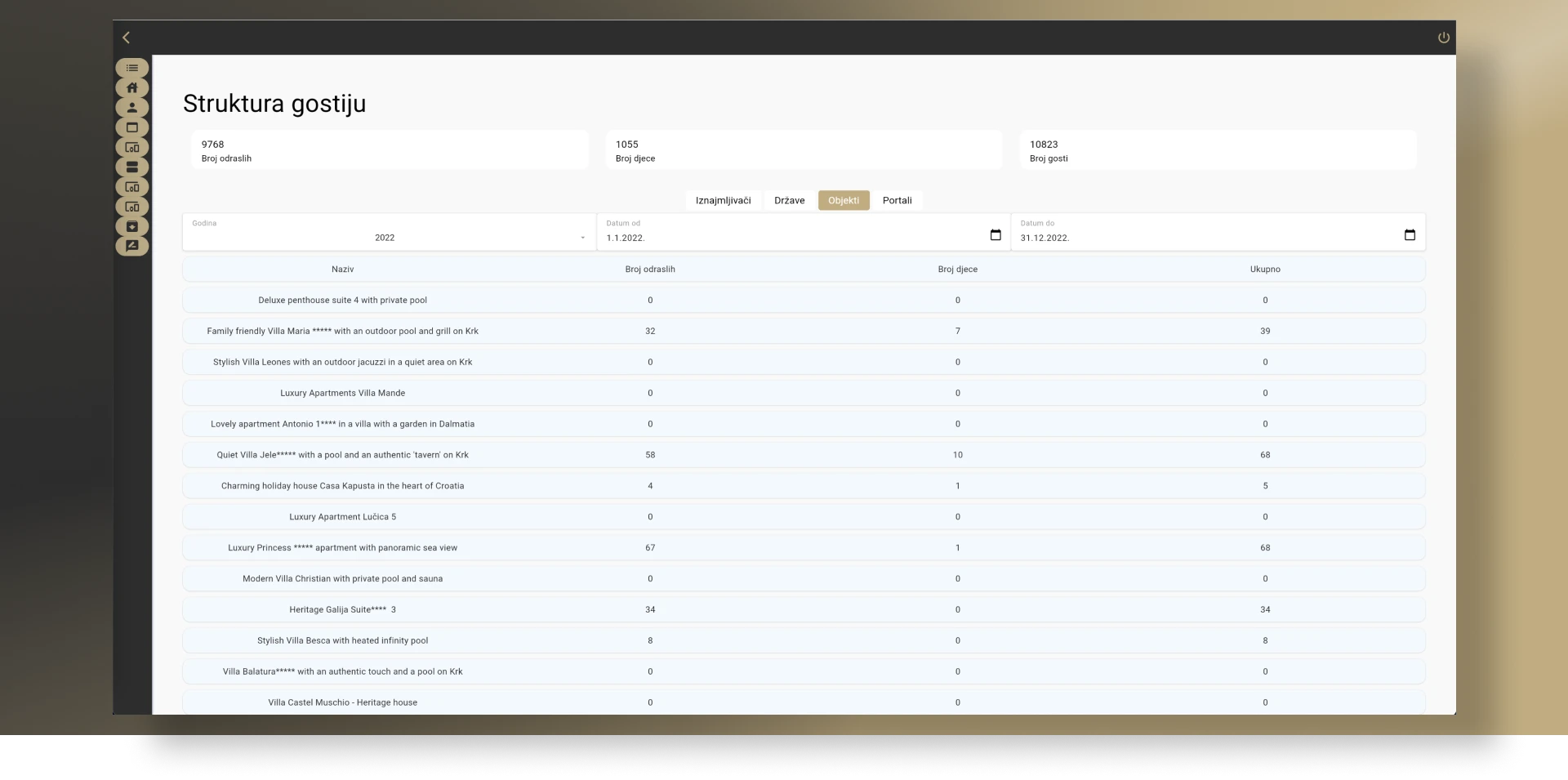1568x780 pixels.
Task: Switch to the Iznajmljivači tab
Action: coord(724,200)
